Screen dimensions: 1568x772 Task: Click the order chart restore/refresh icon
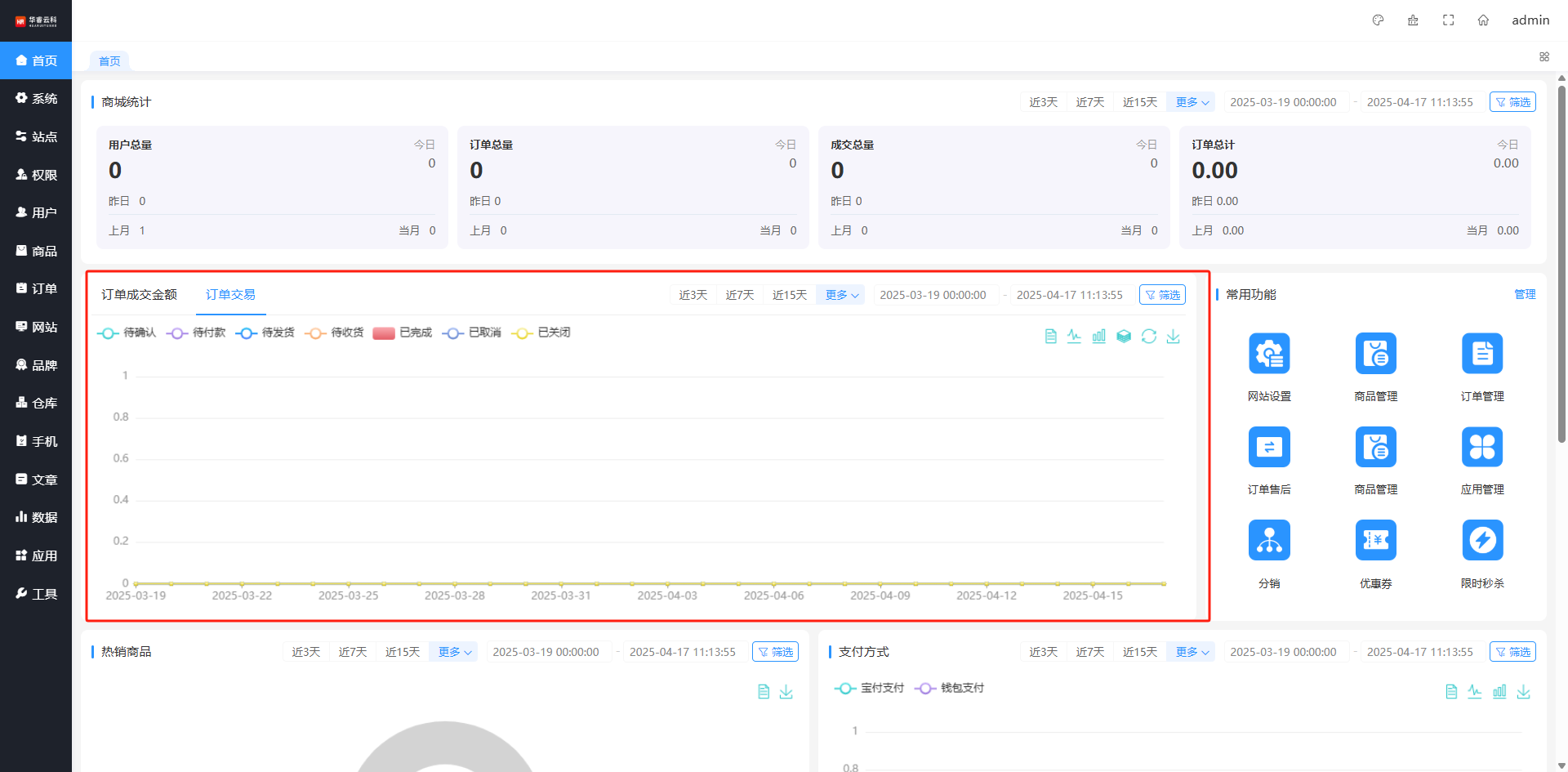[x=1148, y=337]
